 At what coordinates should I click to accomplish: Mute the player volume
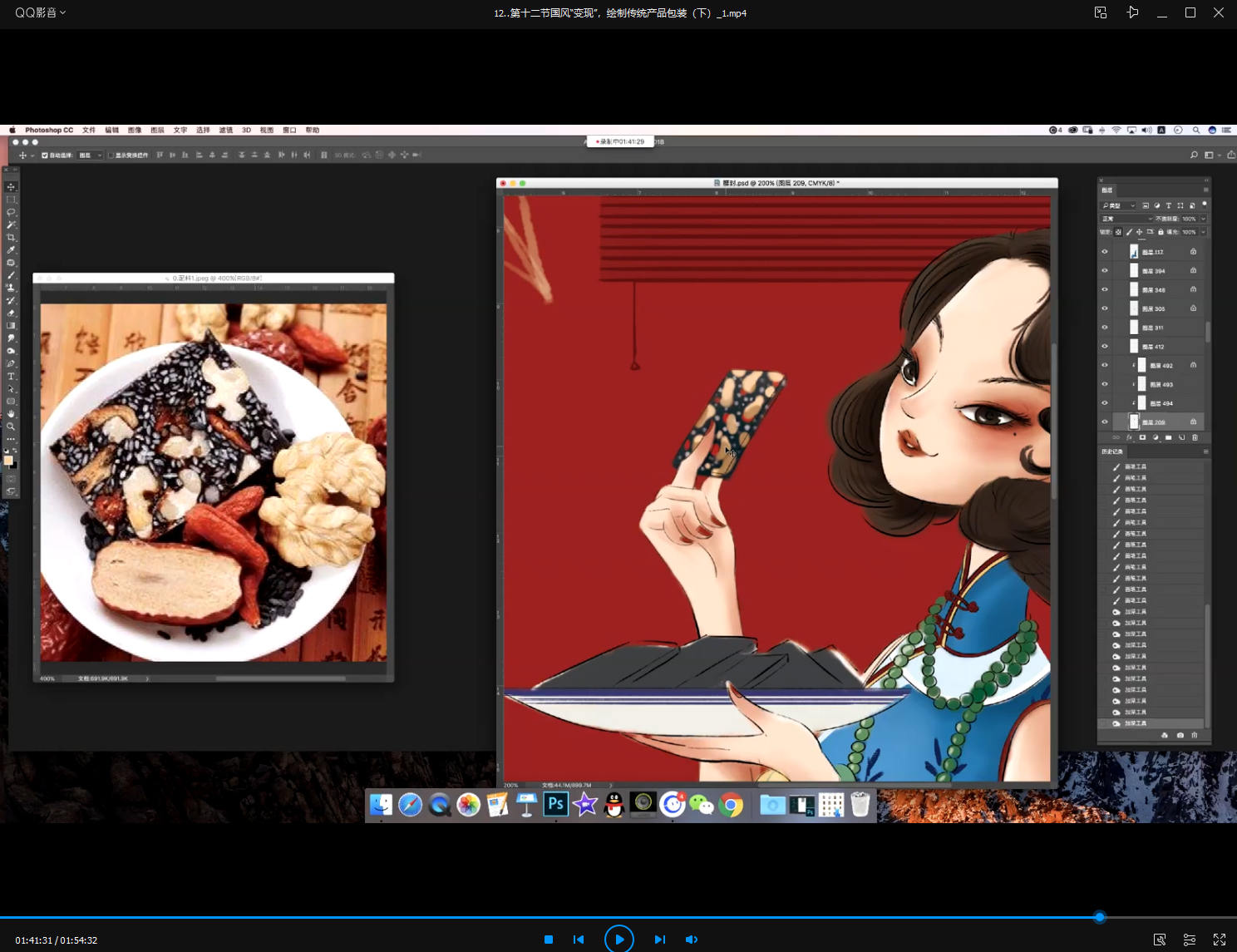click(x=692, y=940)
